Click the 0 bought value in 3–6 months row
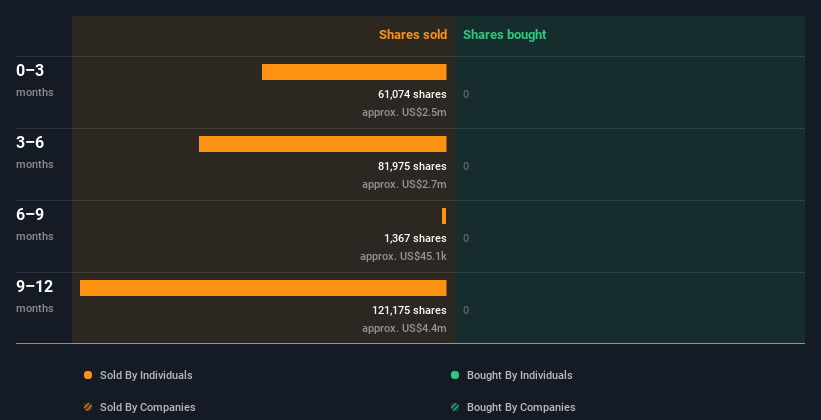The width and height of the screenshot is (821, 420). (x=466, y=166)
